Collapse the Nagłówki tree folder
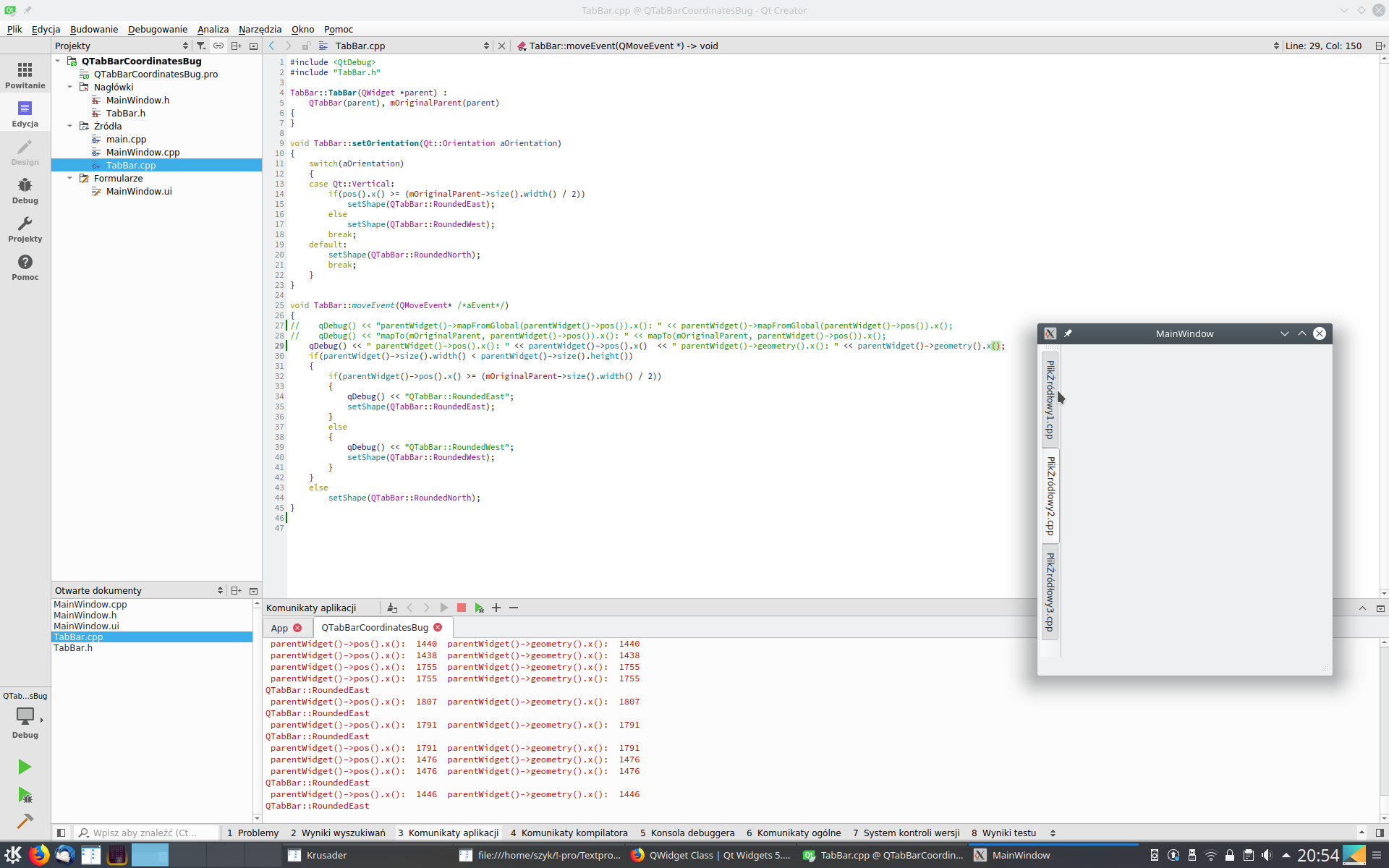Image resolution: width=1389 pixels, height=868 pixels. (70, 87)
